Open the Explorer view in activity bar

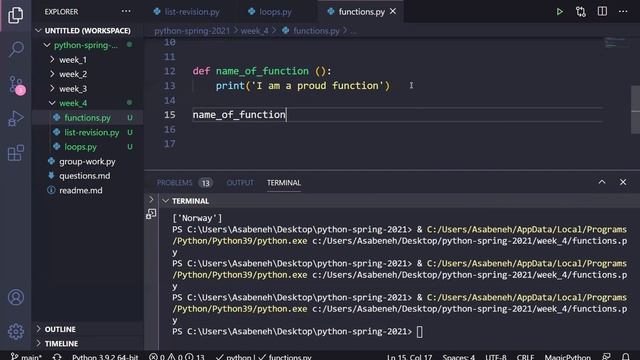16,16
